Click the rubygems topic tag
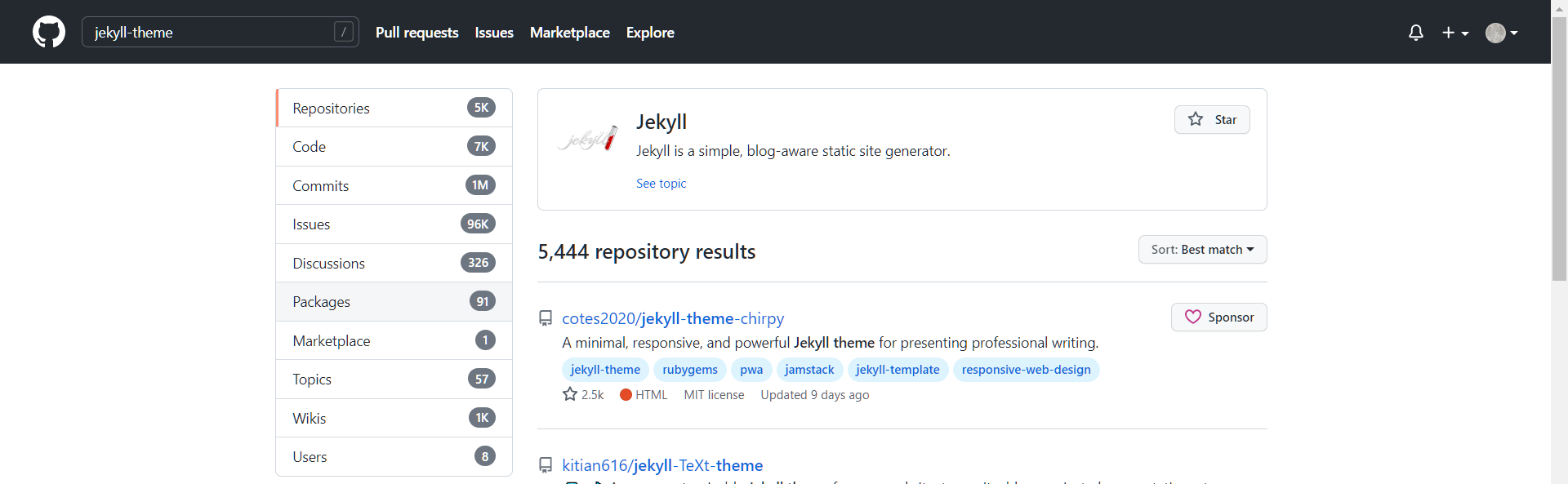 pos(690,370)
